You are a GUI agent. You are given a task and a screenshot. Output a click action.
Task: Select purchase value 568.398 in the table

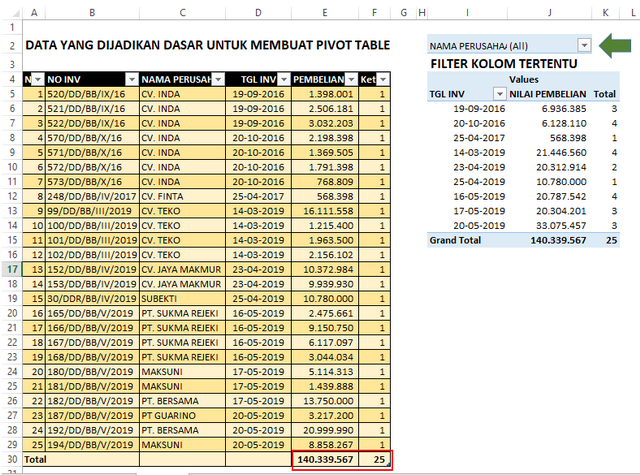coord(325,196)
